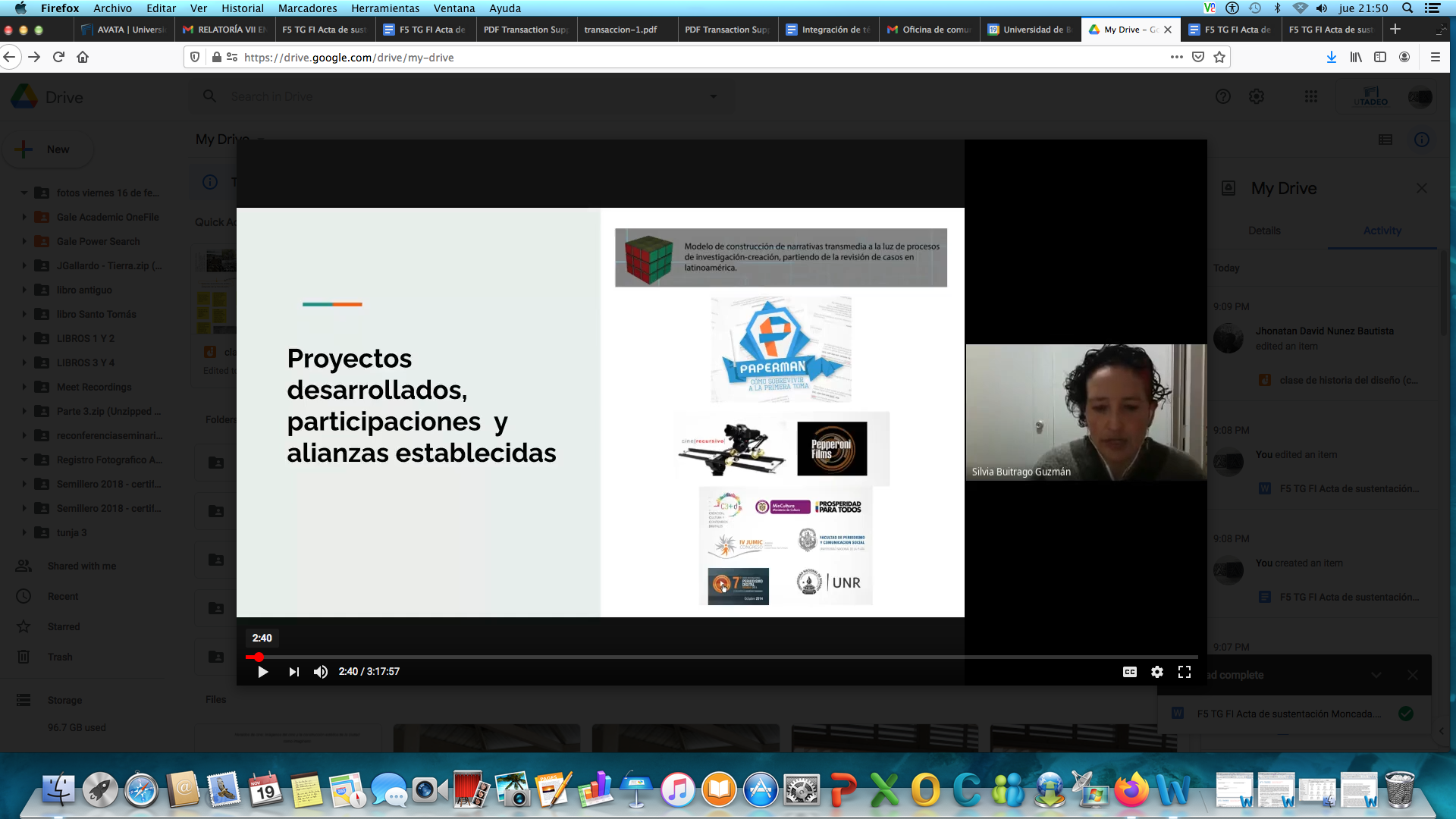Open the Historial menu
The height and width of the screenshot is (819, 1456).
point(242,8)
